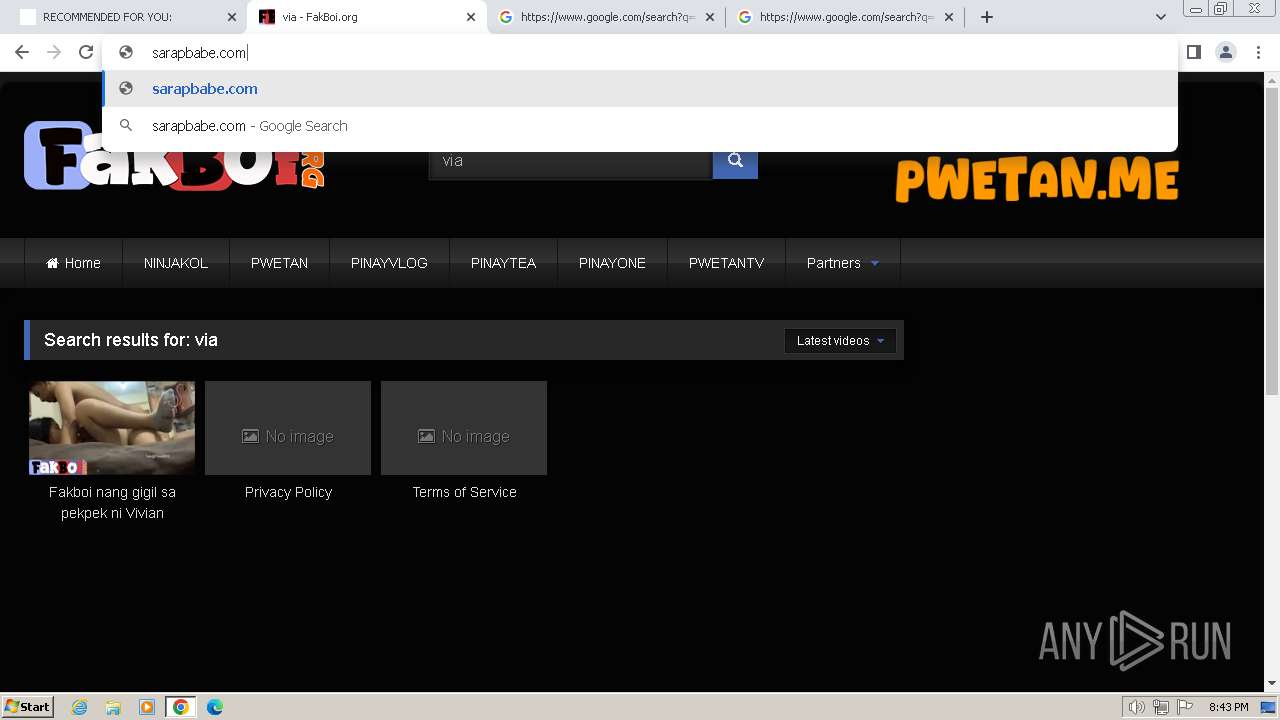Click the browser back arrow
The width and height of the screenshot is (1280, 720).
click(22, 52)
